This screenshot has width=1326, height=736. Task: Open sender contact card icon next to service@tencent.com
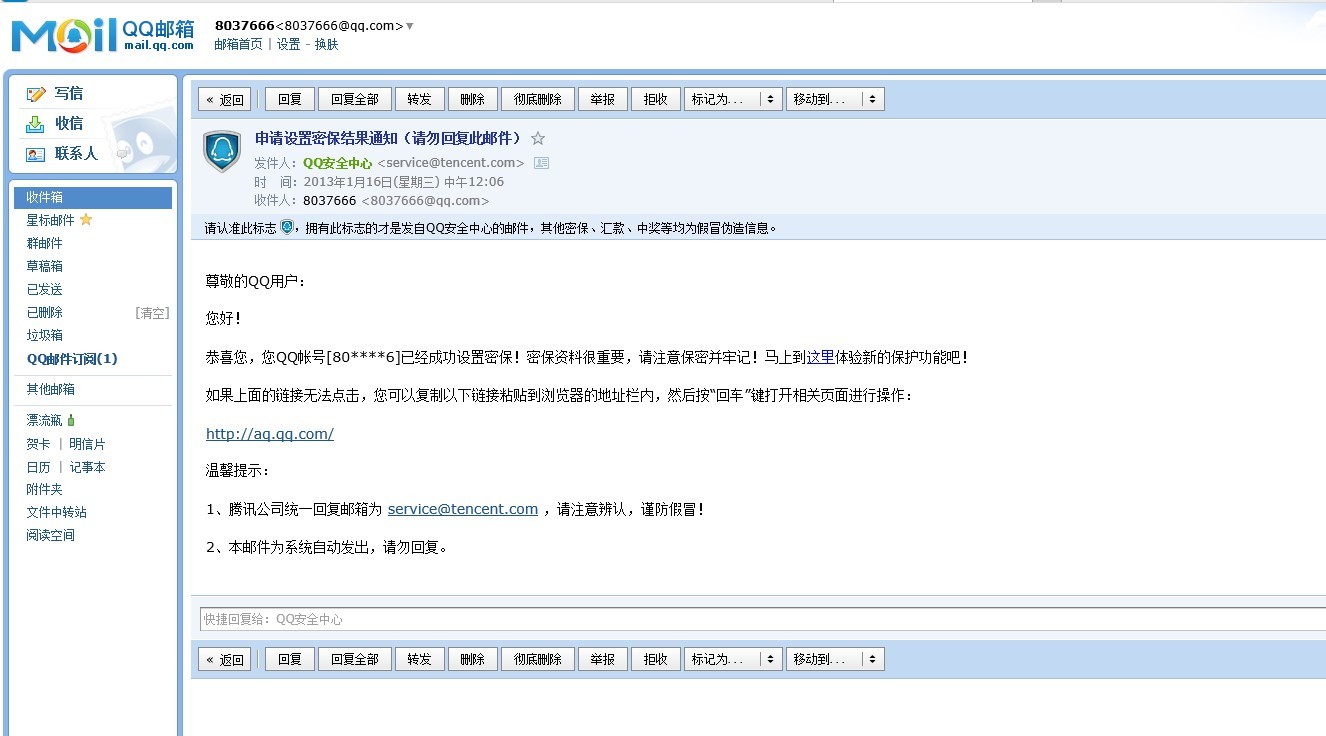(541, 162)
